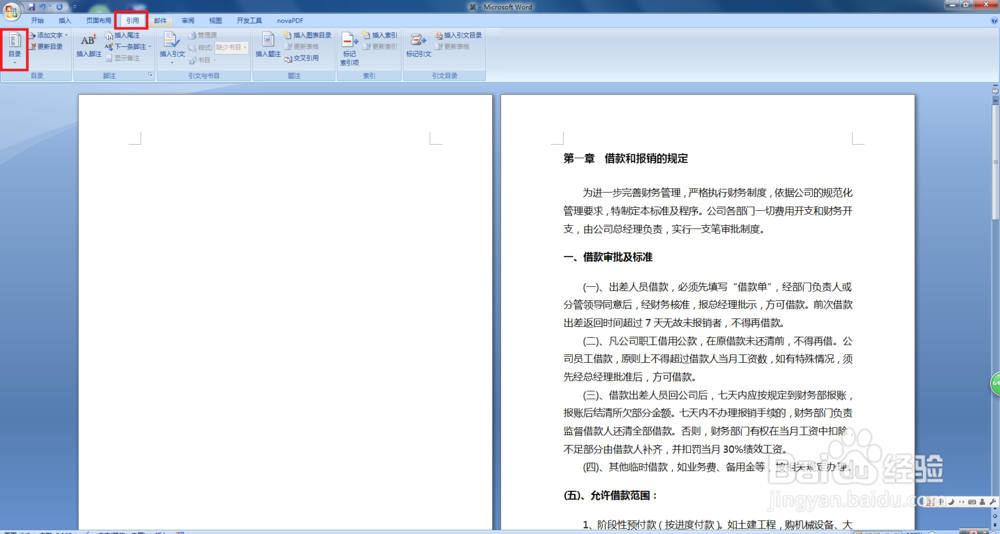Open the 审阅 ribbon tab
The height and width of the screenshot is (534, 1000).
click(188, 20)
